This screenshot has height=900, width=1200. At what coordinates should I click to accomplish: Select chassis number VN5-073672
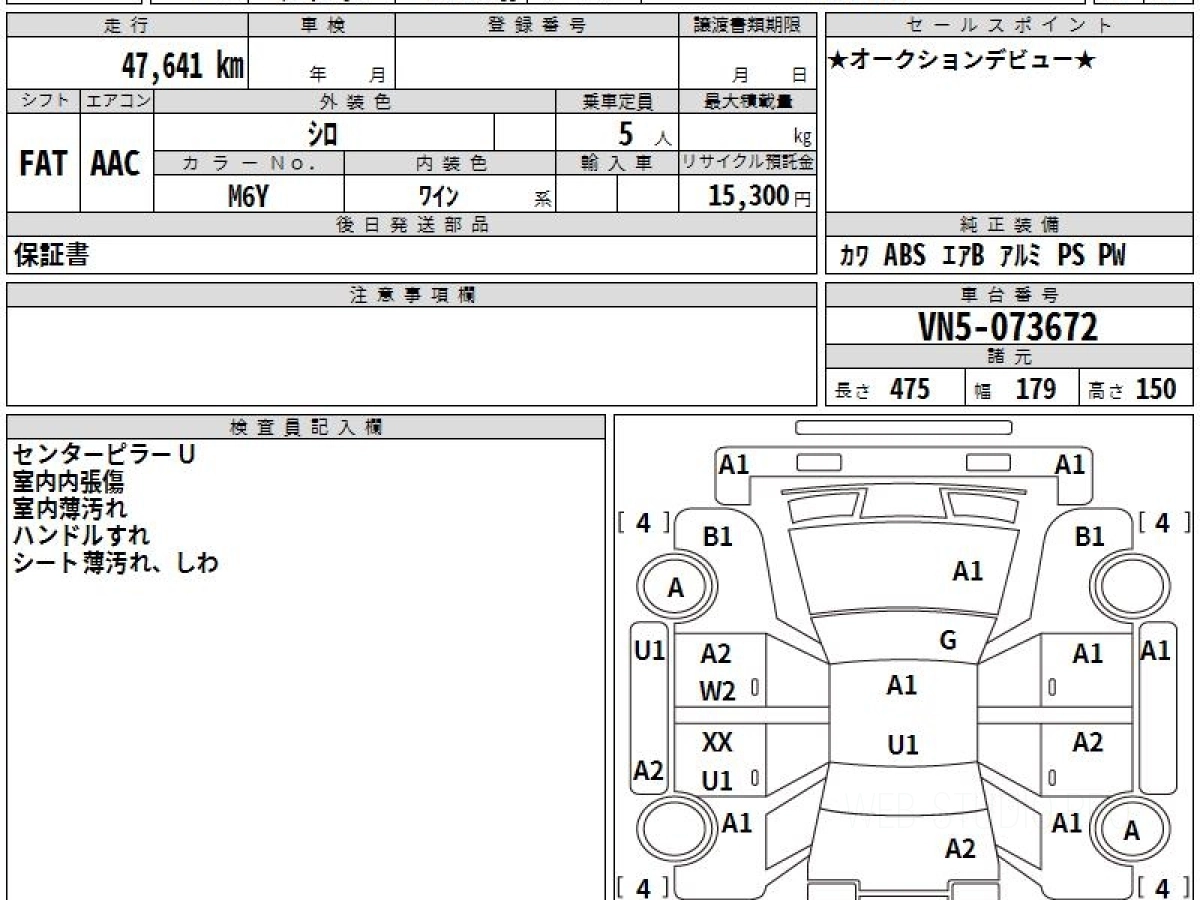[1008, 327]
